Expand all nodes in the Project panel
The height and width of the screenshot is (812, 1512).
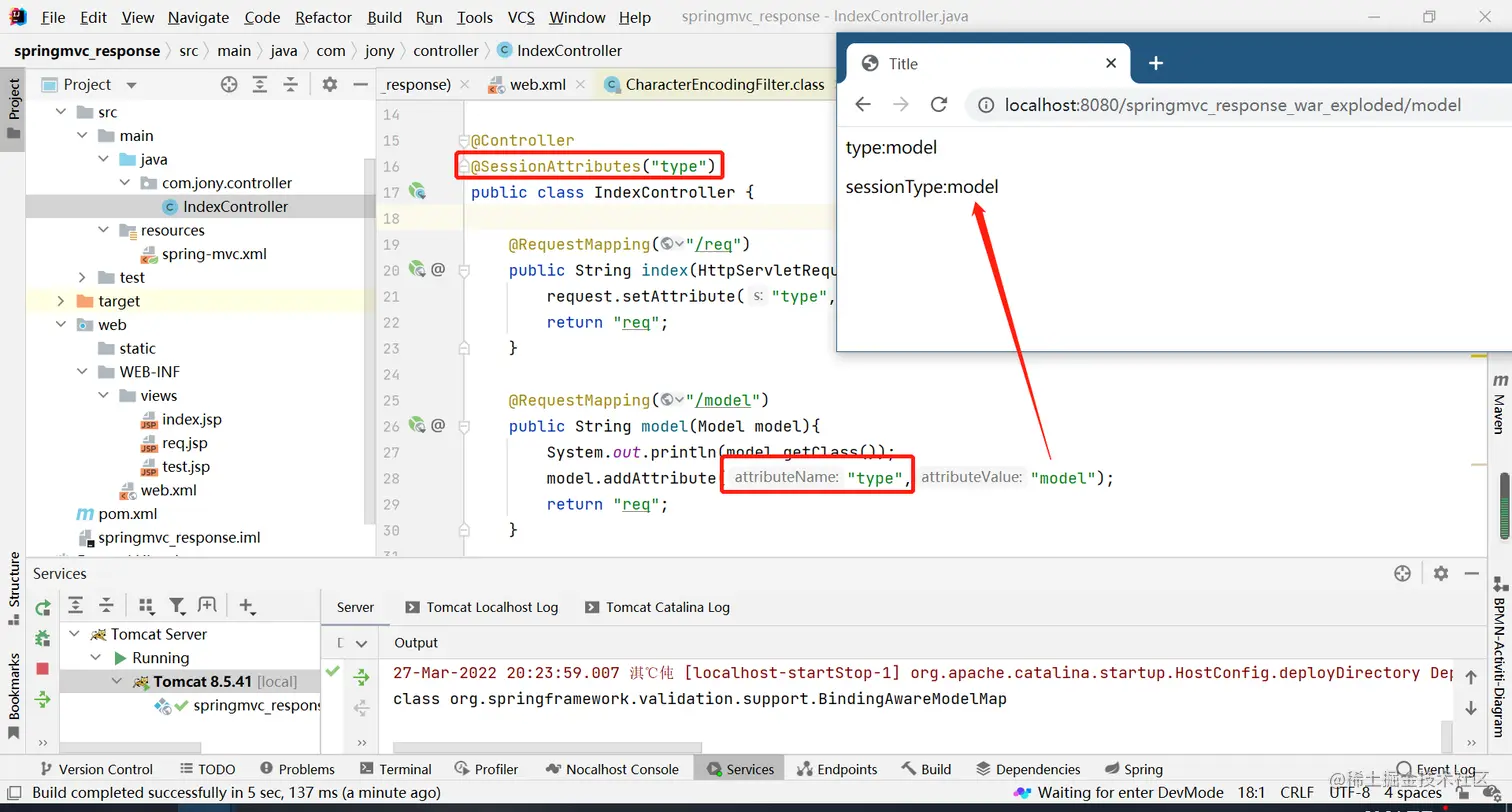pyautogui.click(x=260, y=85)
